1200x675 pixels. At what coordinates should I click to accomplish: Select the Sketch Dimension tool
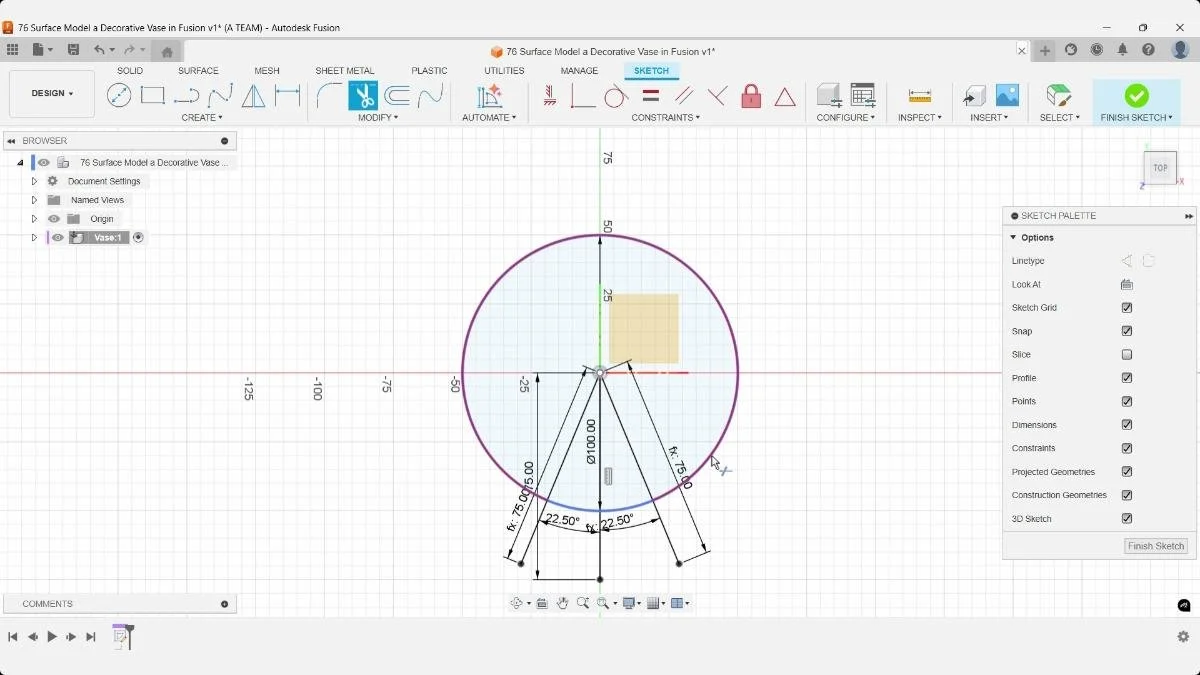pos(288,96)
